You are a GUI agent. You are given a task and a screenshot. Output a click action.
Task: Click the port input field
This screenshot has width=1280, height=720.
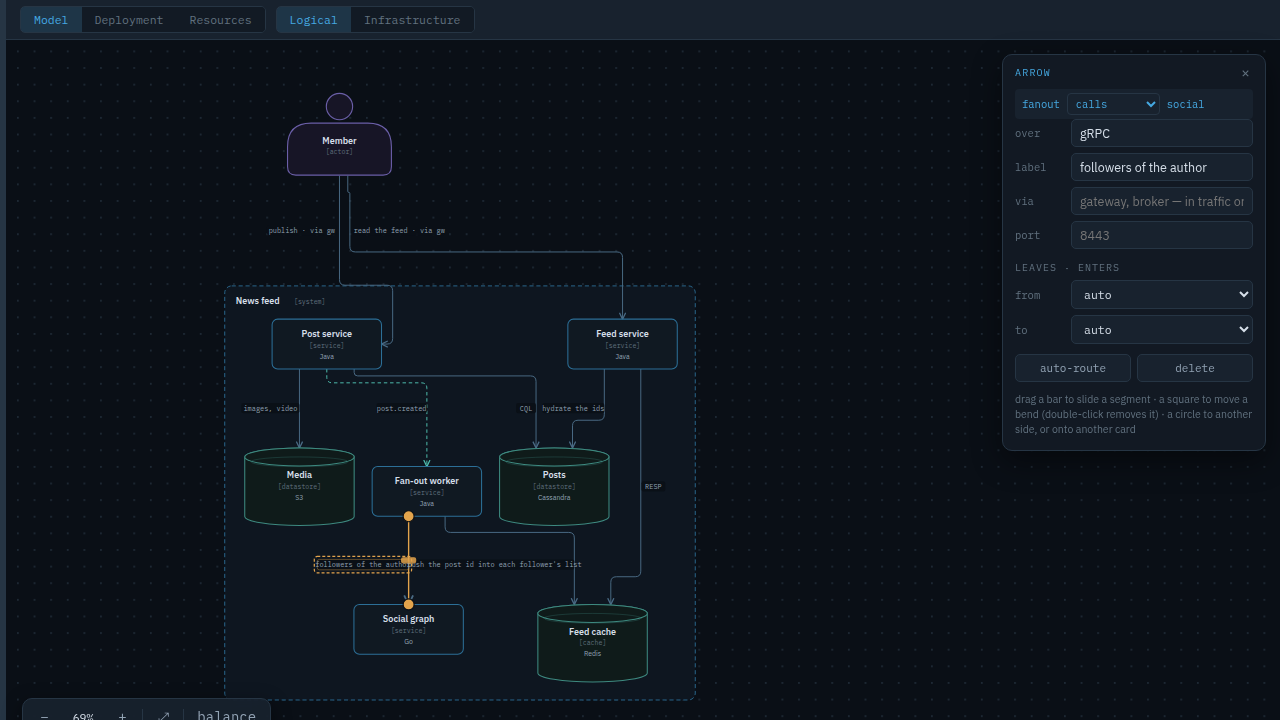1162,235
